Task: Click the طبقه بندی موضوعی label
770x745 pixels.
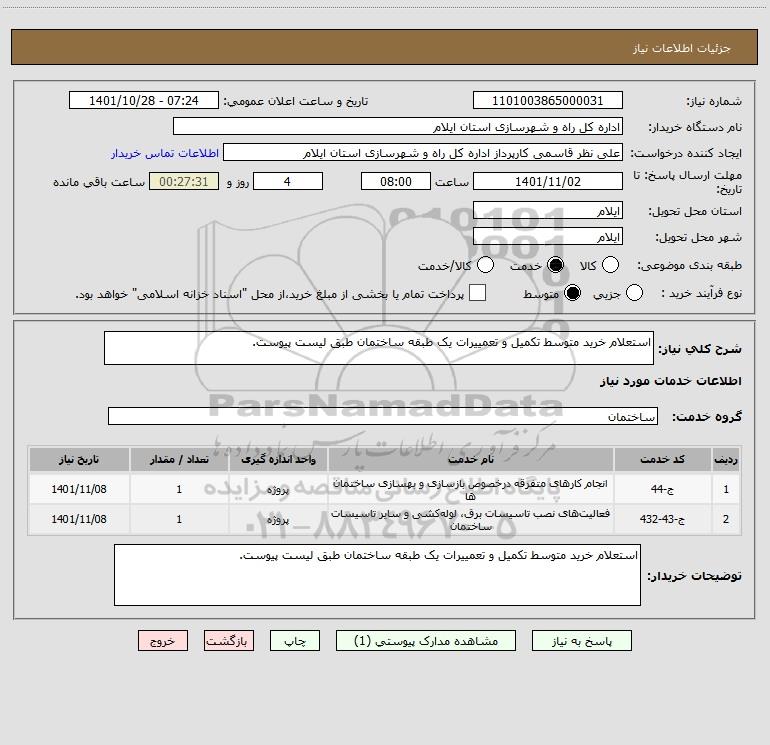Action: click(x=689, y=265)
